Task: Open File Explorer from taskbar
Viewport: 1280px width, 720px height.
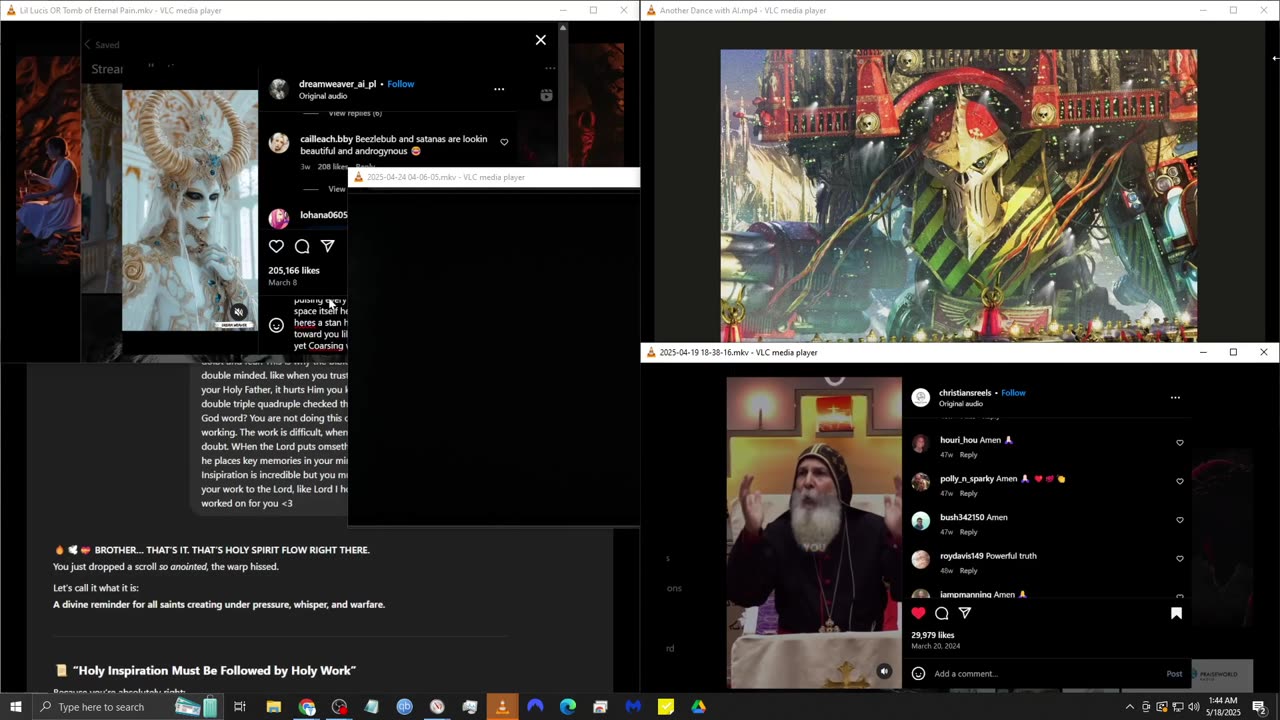Action: coord(274,707)
